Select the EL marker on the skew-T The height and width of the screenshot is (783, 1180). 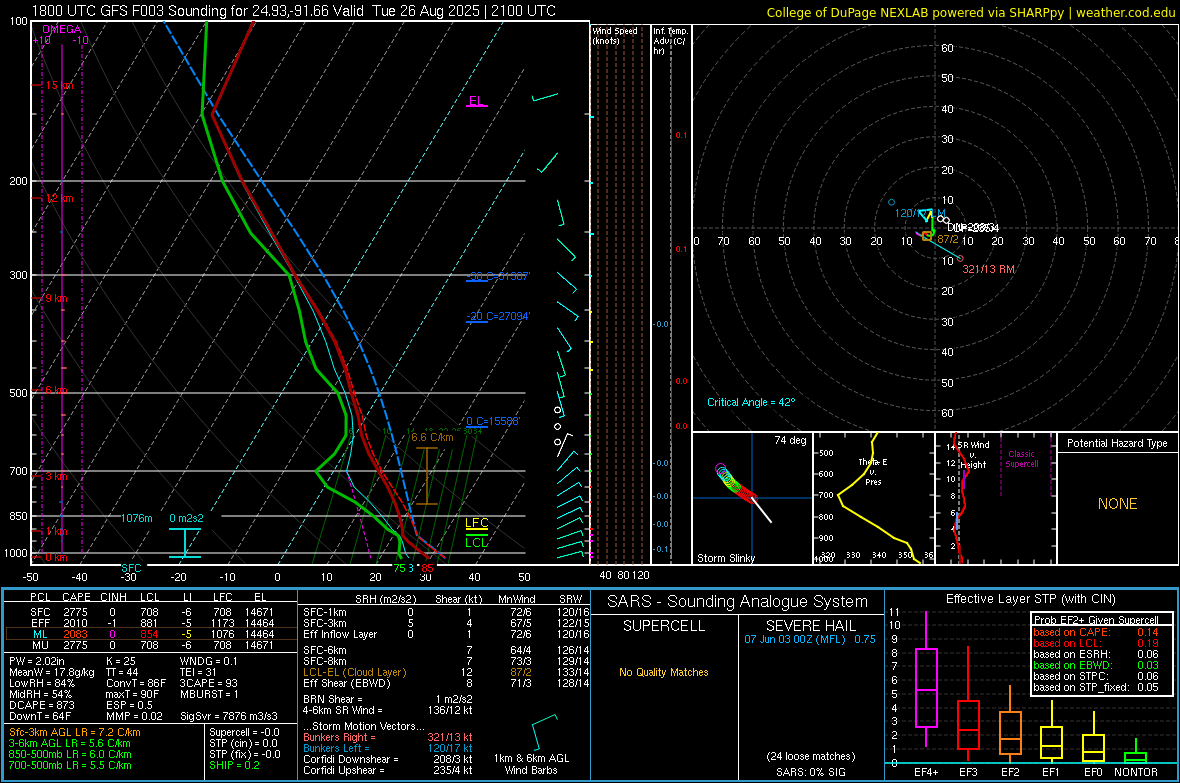[x=476, y=101]
